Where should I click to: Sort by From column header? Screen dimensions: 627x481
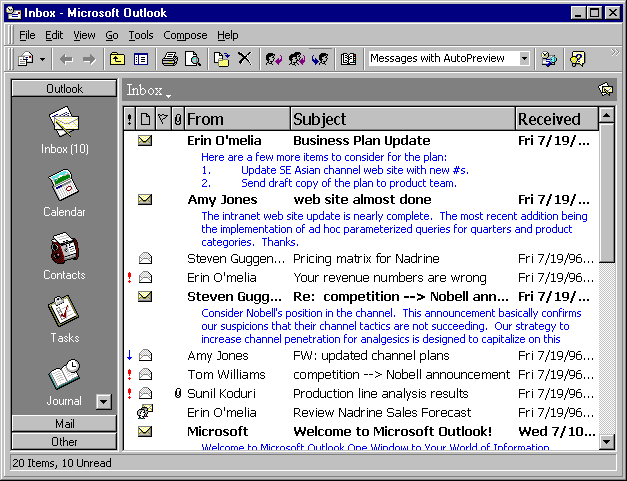coord(237,119)
